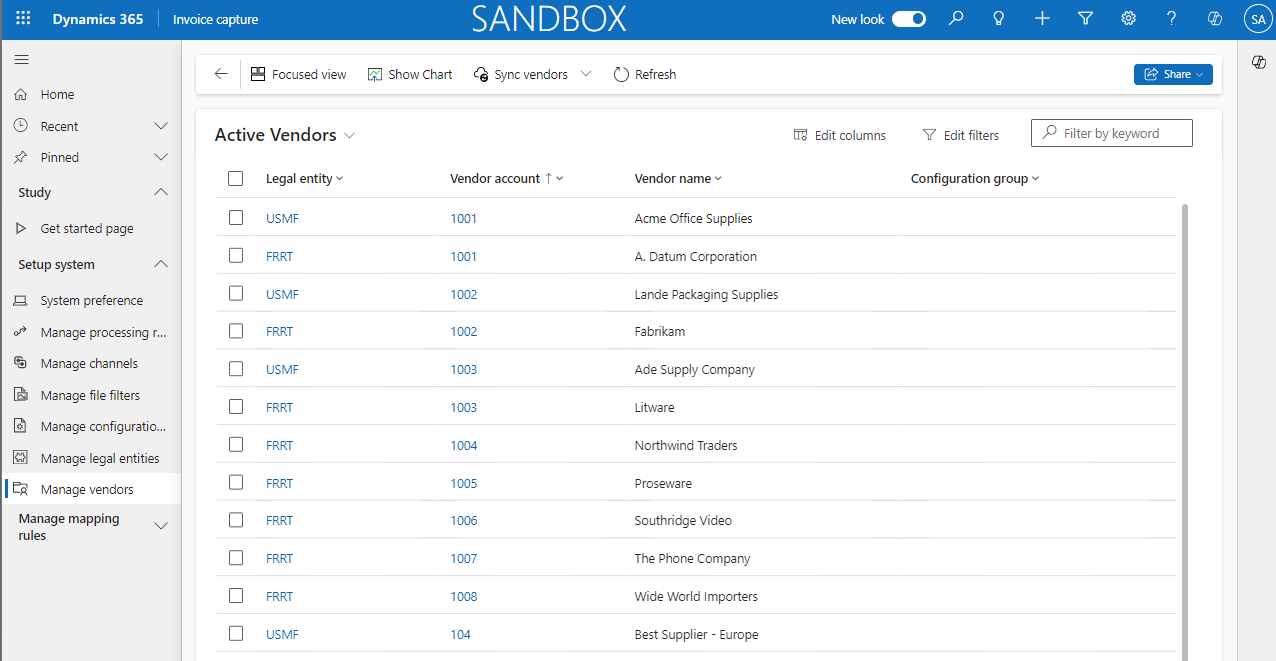Toggle the New look switch off
This screenshot has width=1276, height=661.
(x=908, y=18)
